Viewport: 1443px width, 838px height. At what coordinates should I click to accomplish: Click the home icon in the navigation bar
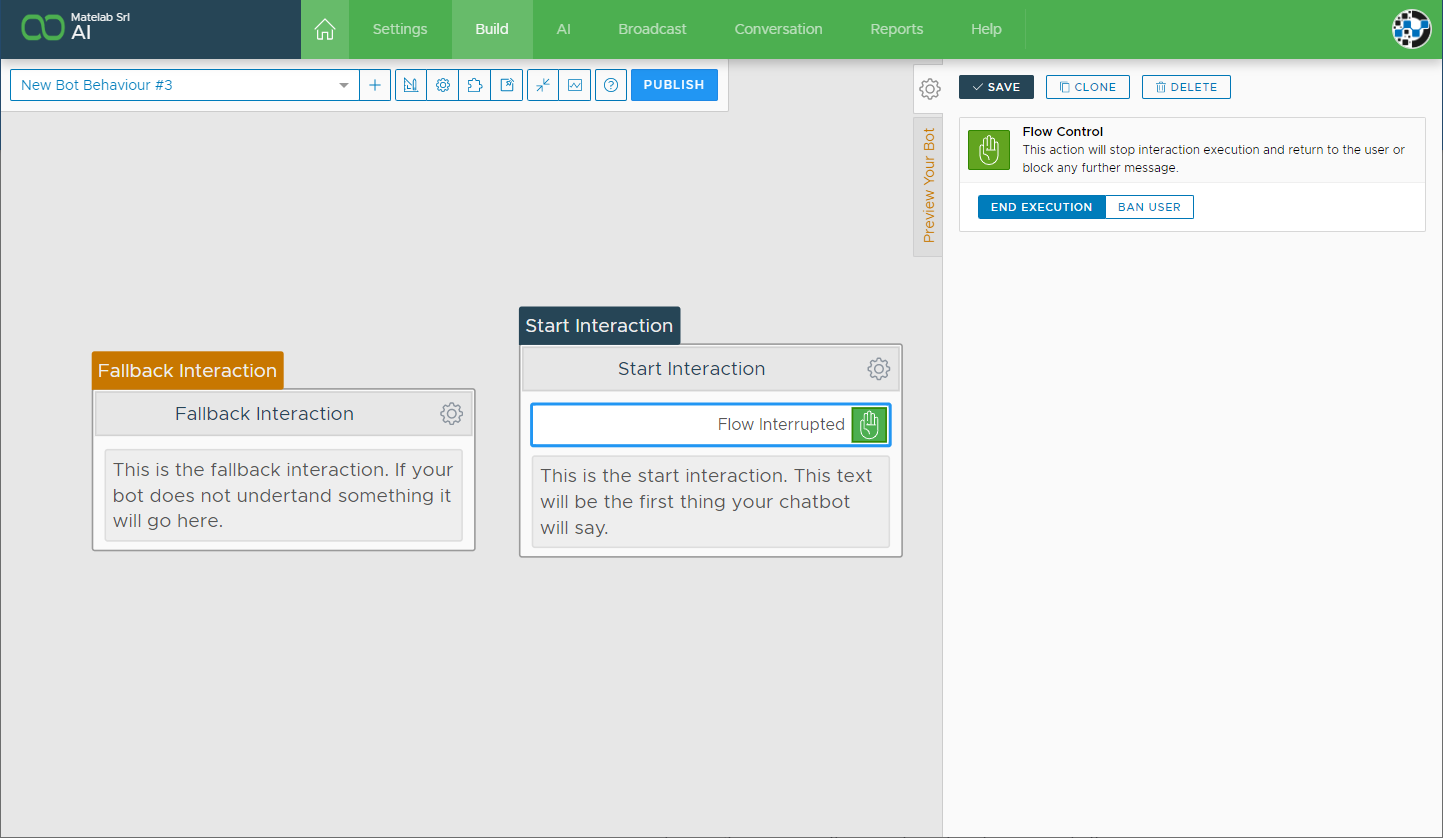[x=324, y=29]
